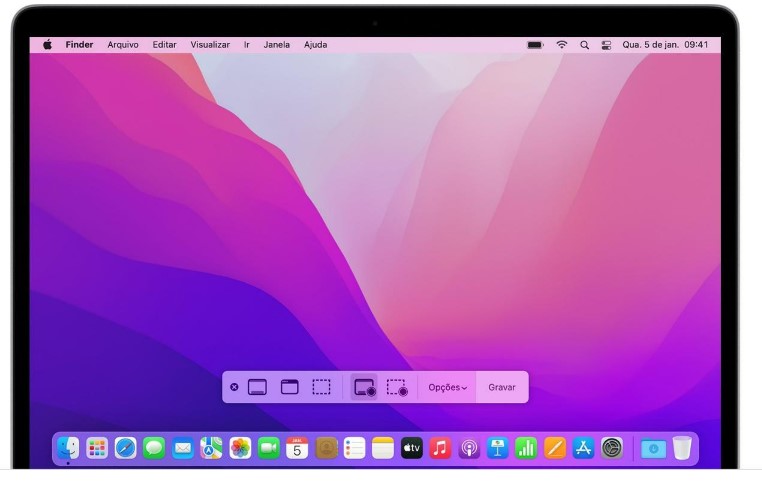Open Notes from the Dock
The height and width of the screenshot is (487, 762).
[383, 448]
